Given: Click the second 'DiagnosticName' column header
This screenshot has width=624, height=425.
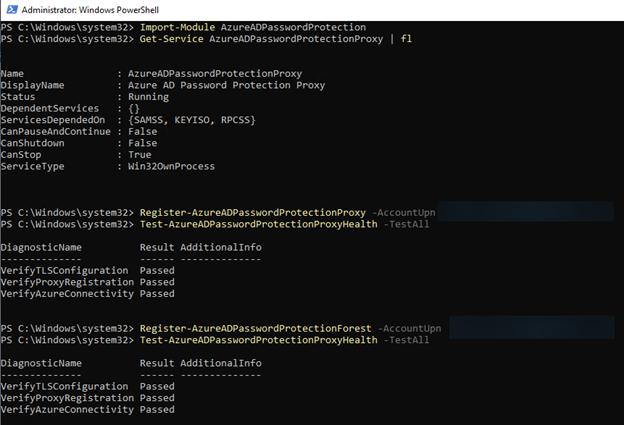Looking at the screenshot, I should coord(41,363).
